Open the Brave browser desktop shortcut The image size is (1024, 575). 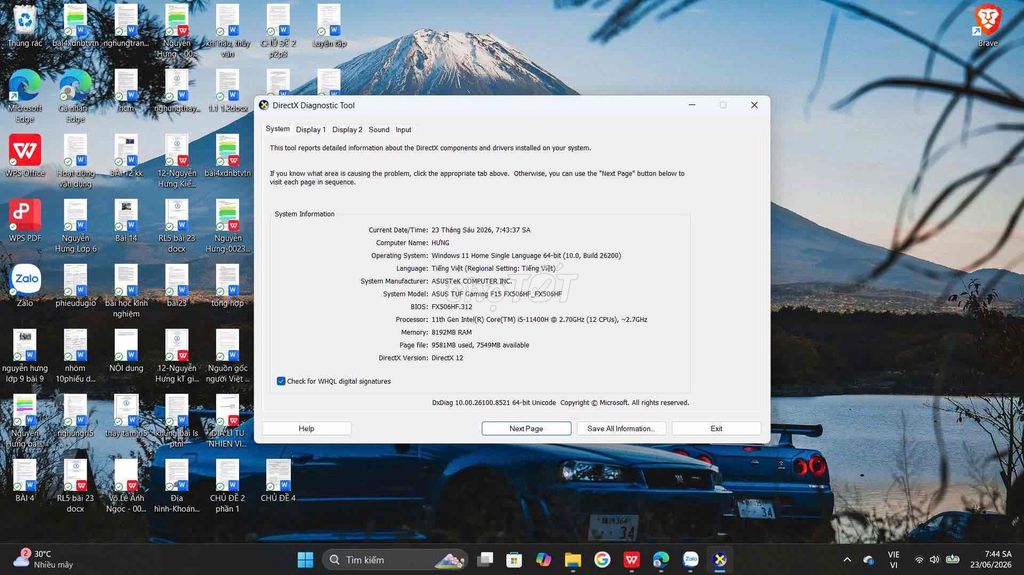pos(987,26)
